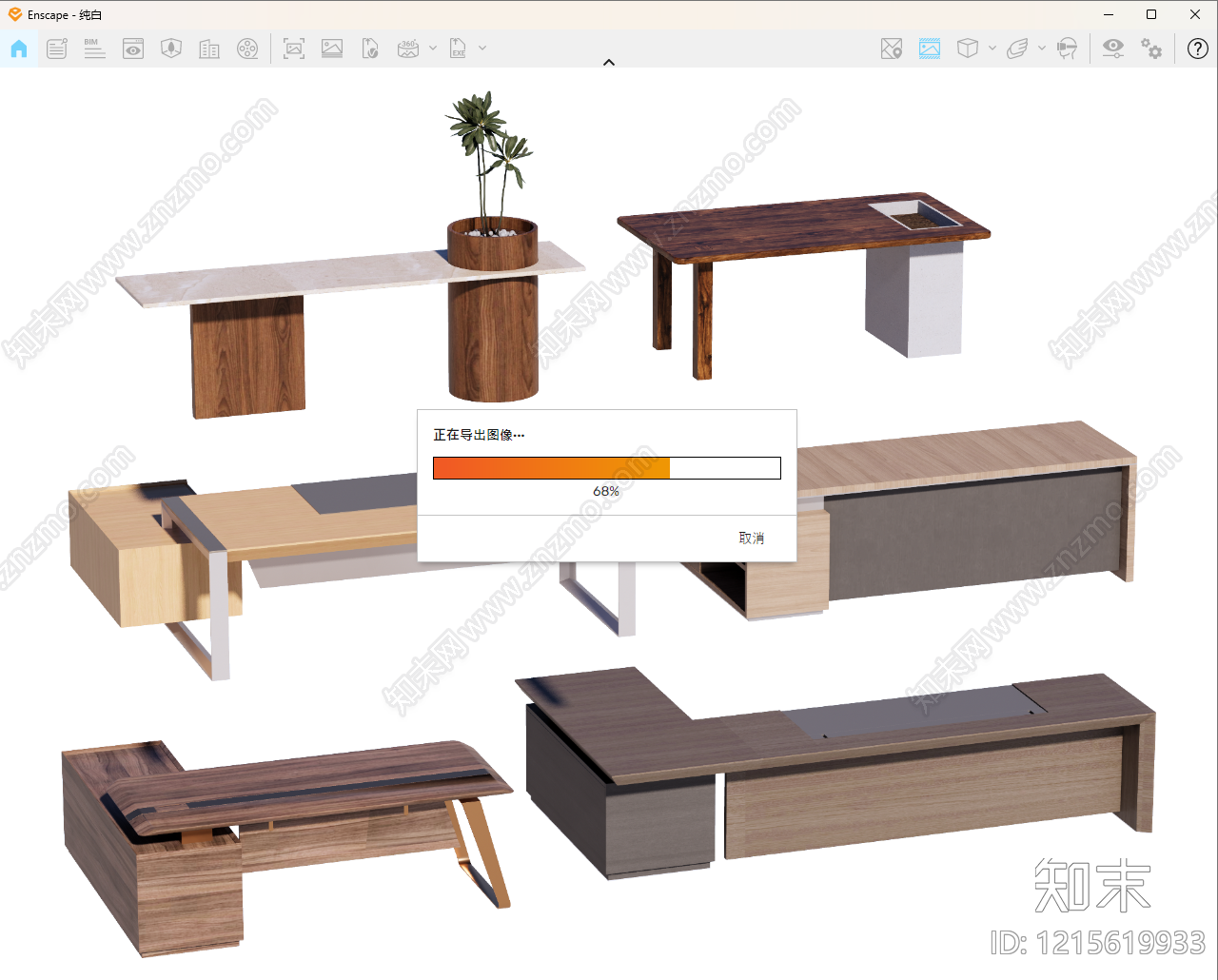Viewport: 1218px width, 980px height.
Task: Open the visual settings eye icon
Action: coord(1113,49)
